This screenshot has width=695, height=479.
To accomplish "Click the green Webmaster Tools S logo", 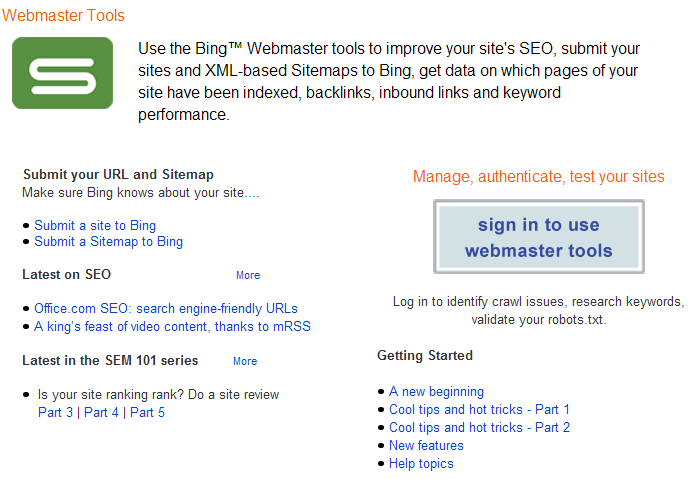I will click(62, 73).
